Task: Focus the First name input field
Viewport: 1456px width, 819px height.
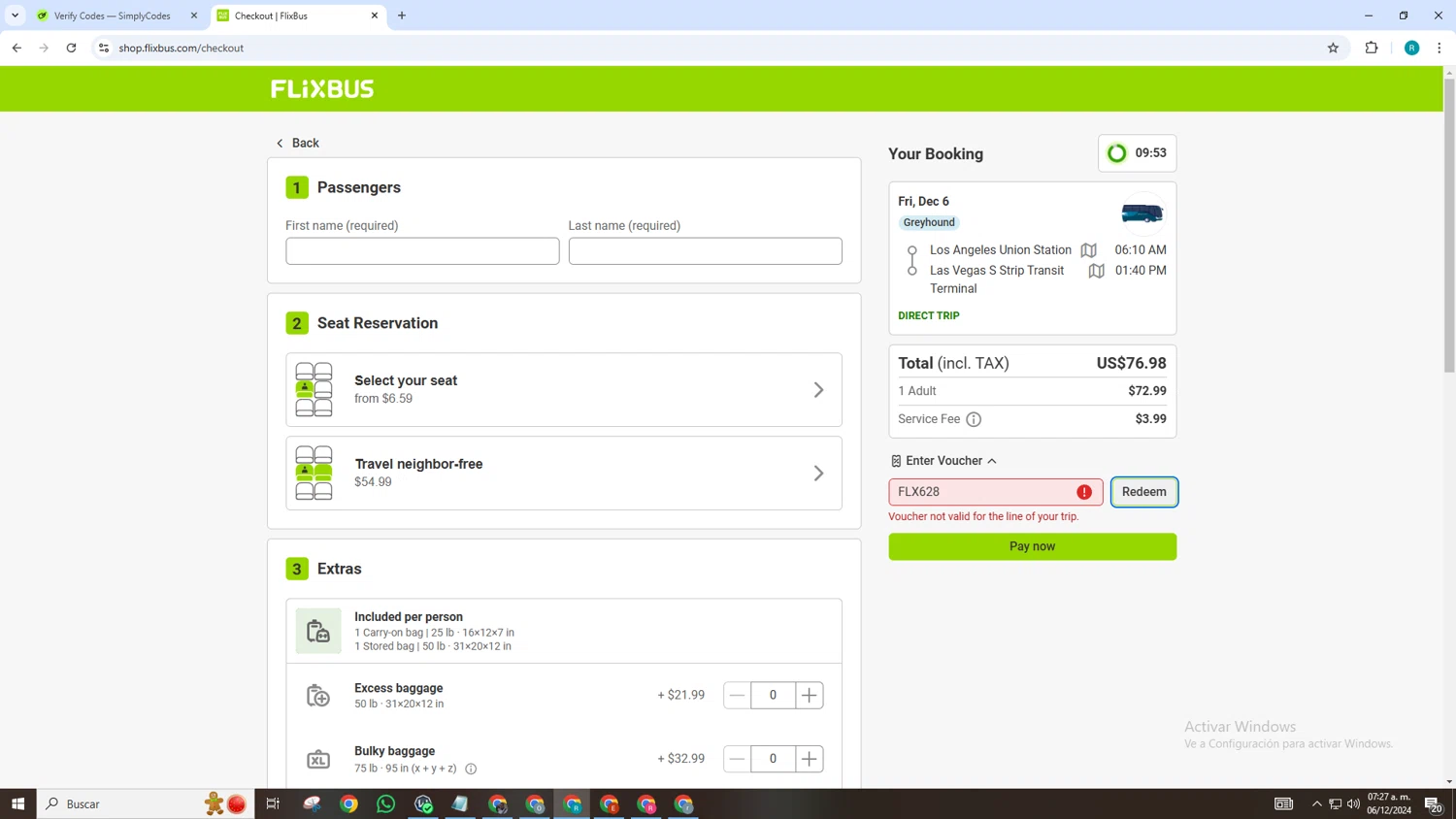Action: pyautogui.click(x=422, y=251)
